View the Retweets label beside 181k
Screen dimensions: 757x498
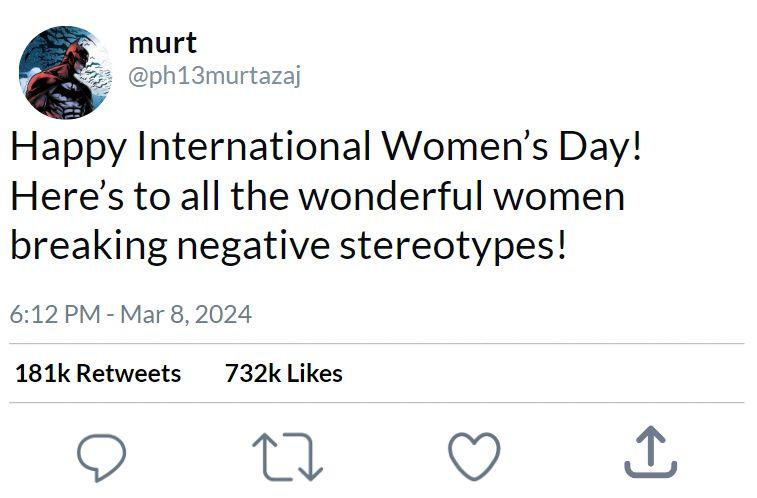click(129, 374)
